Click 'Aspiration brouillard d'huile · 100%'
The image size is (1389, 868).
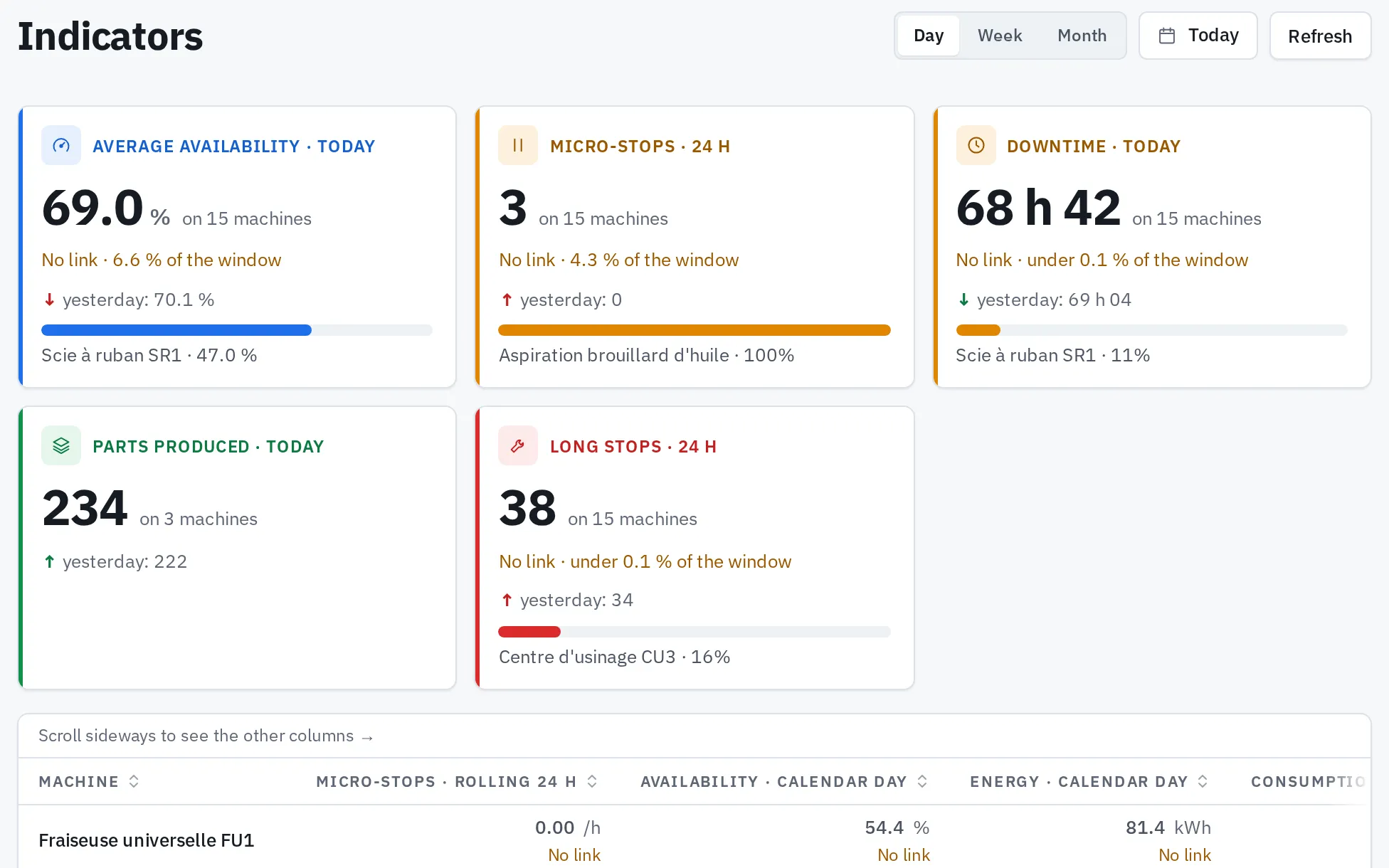[x=647, y=355]
